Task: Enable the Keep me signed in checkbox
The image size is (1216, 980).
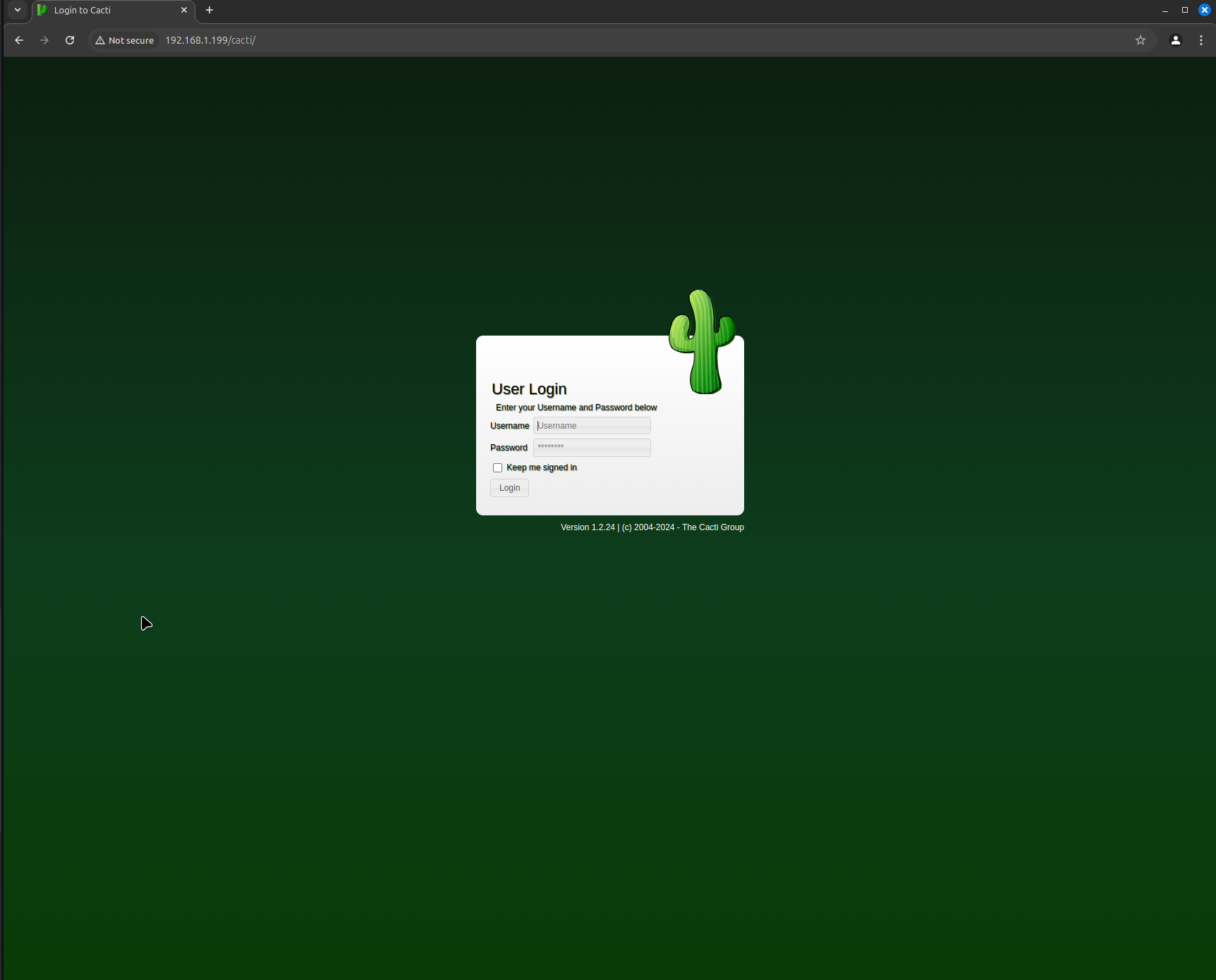Action: (x=497, y=467)
